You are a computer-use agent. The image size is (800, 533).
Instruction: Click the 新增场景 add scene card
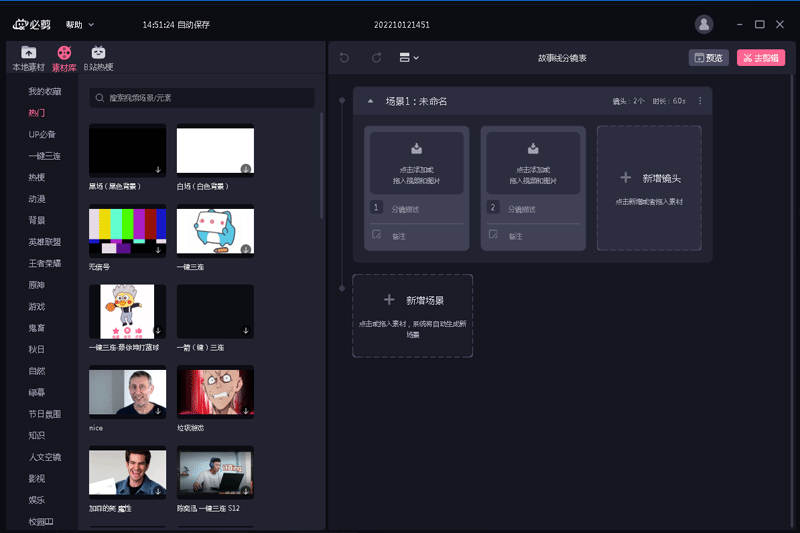tap(412, 316)
